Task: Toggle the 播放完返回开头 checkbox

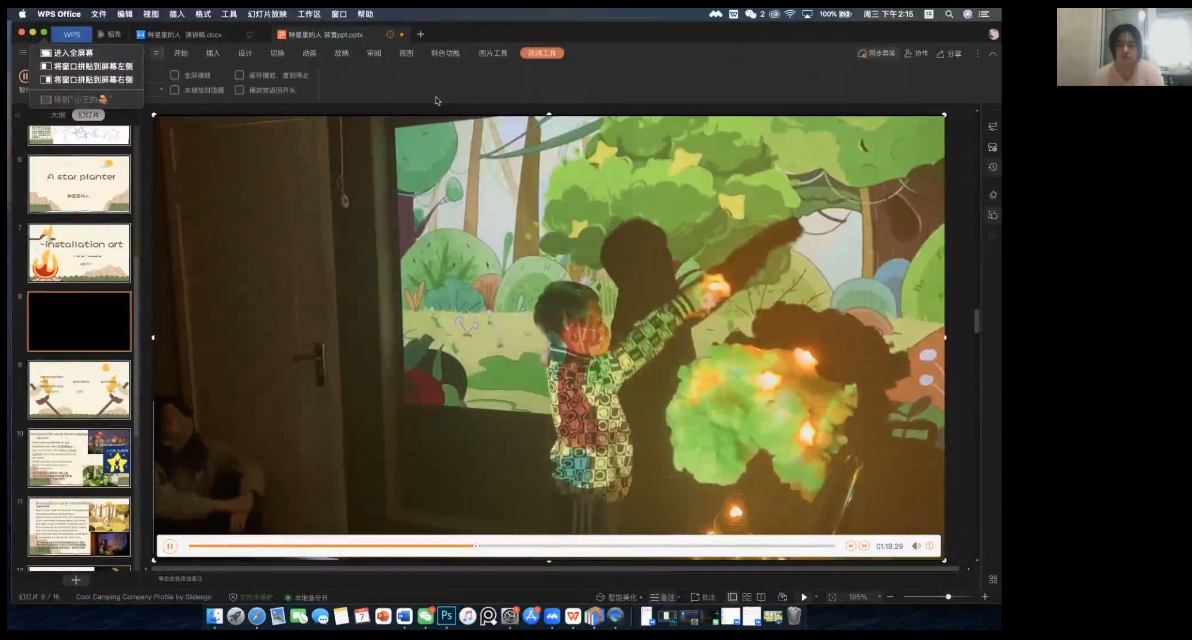Action: [239, 90]
